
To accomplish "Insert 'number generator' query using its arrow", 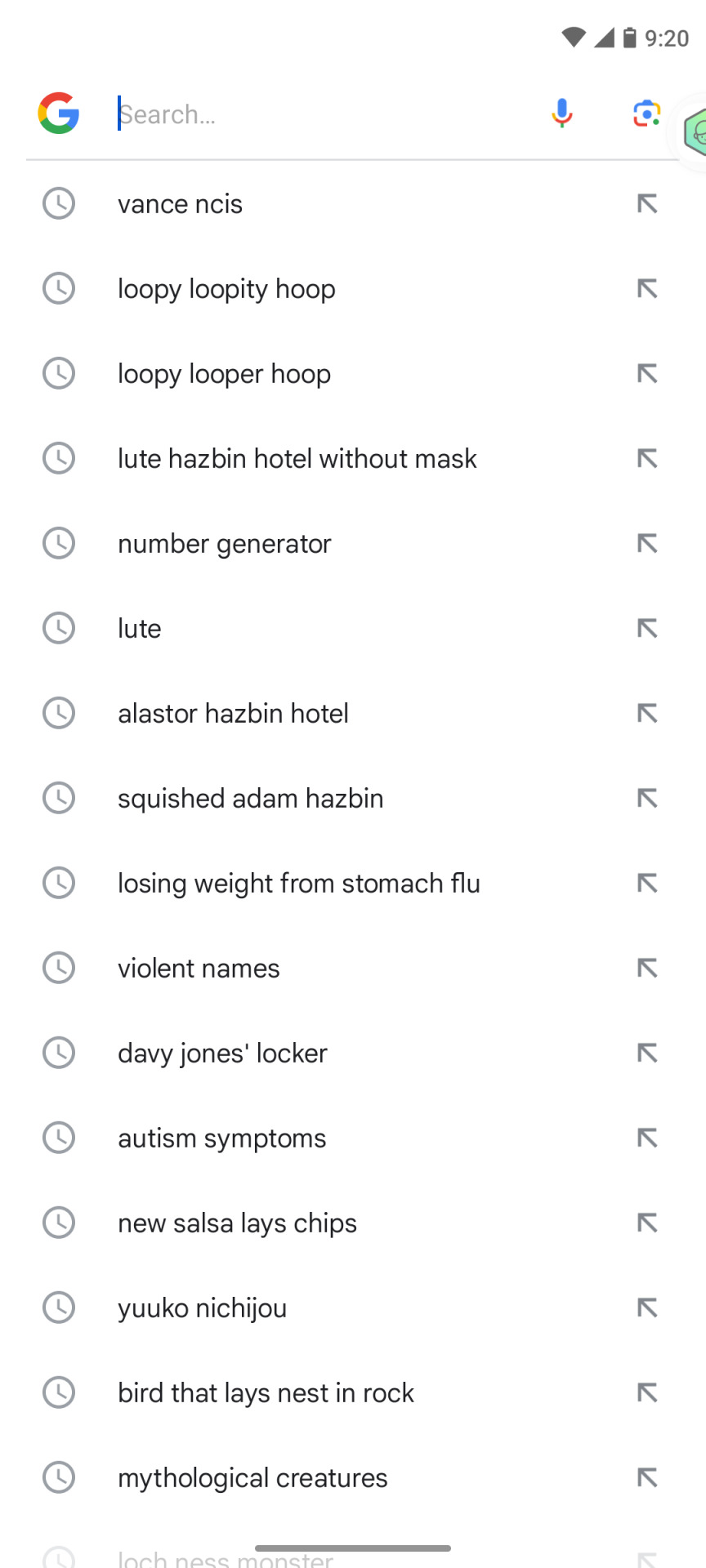I will click(x=647, y=543).
